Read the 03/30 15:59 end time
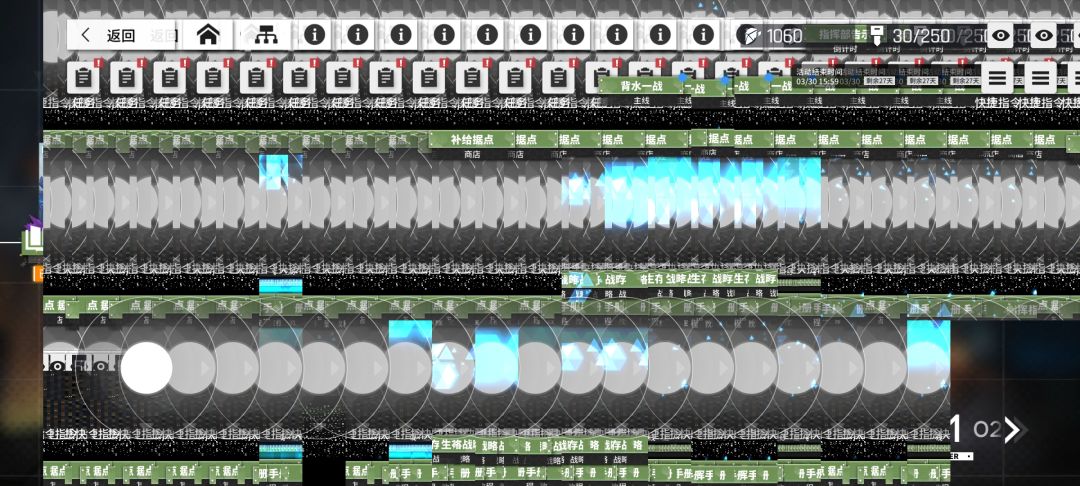 point(817,81)
